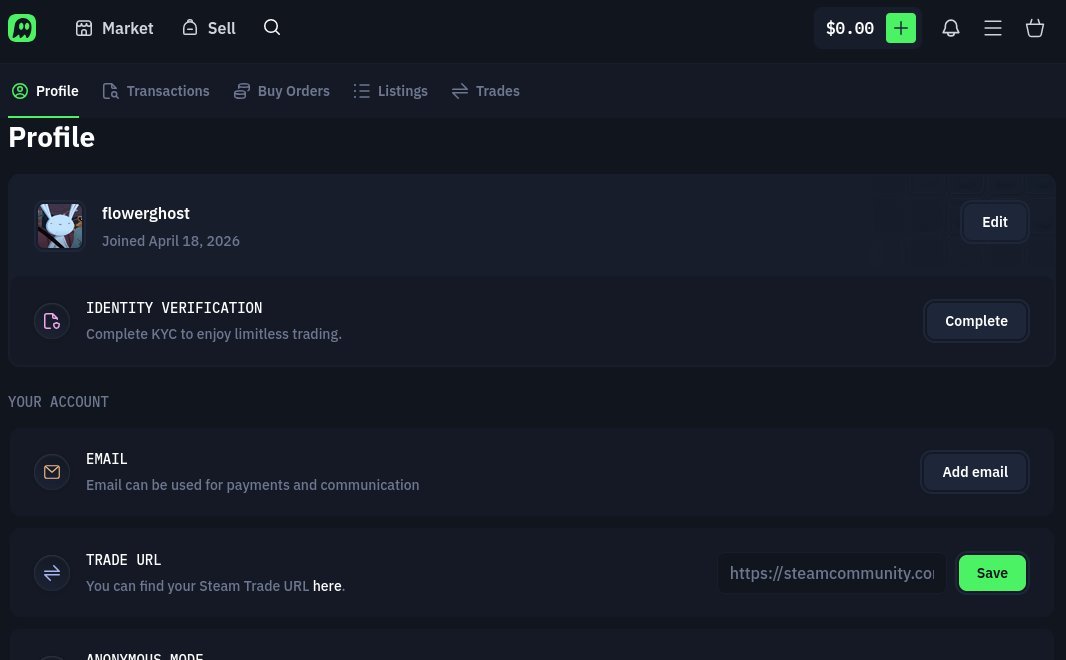Image resolution: width=1066 pixels, height=660 pixels.
Task: Click the 'Joined April 18, 2026' text
Action: [x=171, y=241]
